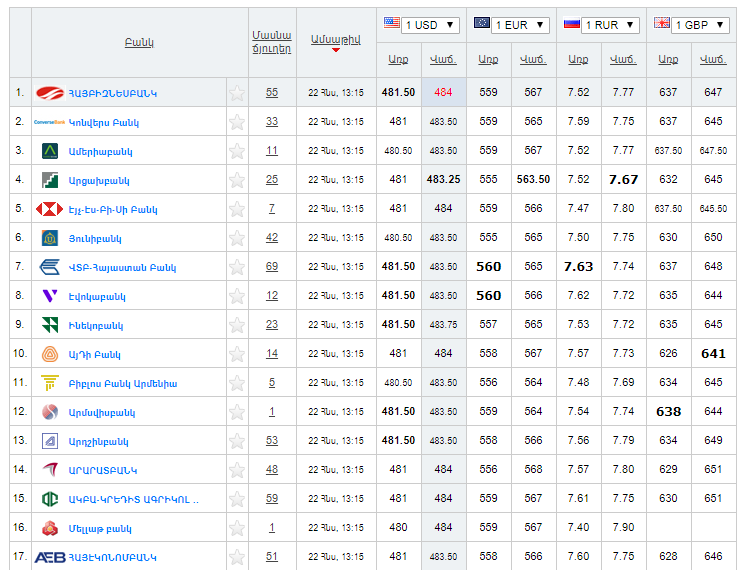
Task: Click the Araratbank logo in row 14
Action: point(50,470)
